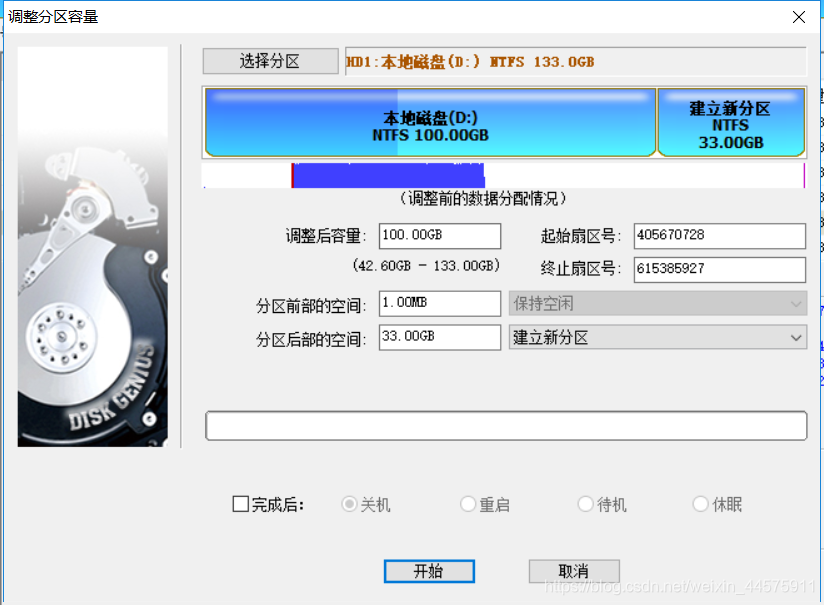
Task: Edit the 分区前部的空间 value
Action: pyautogui.click(x=439, y=303)
